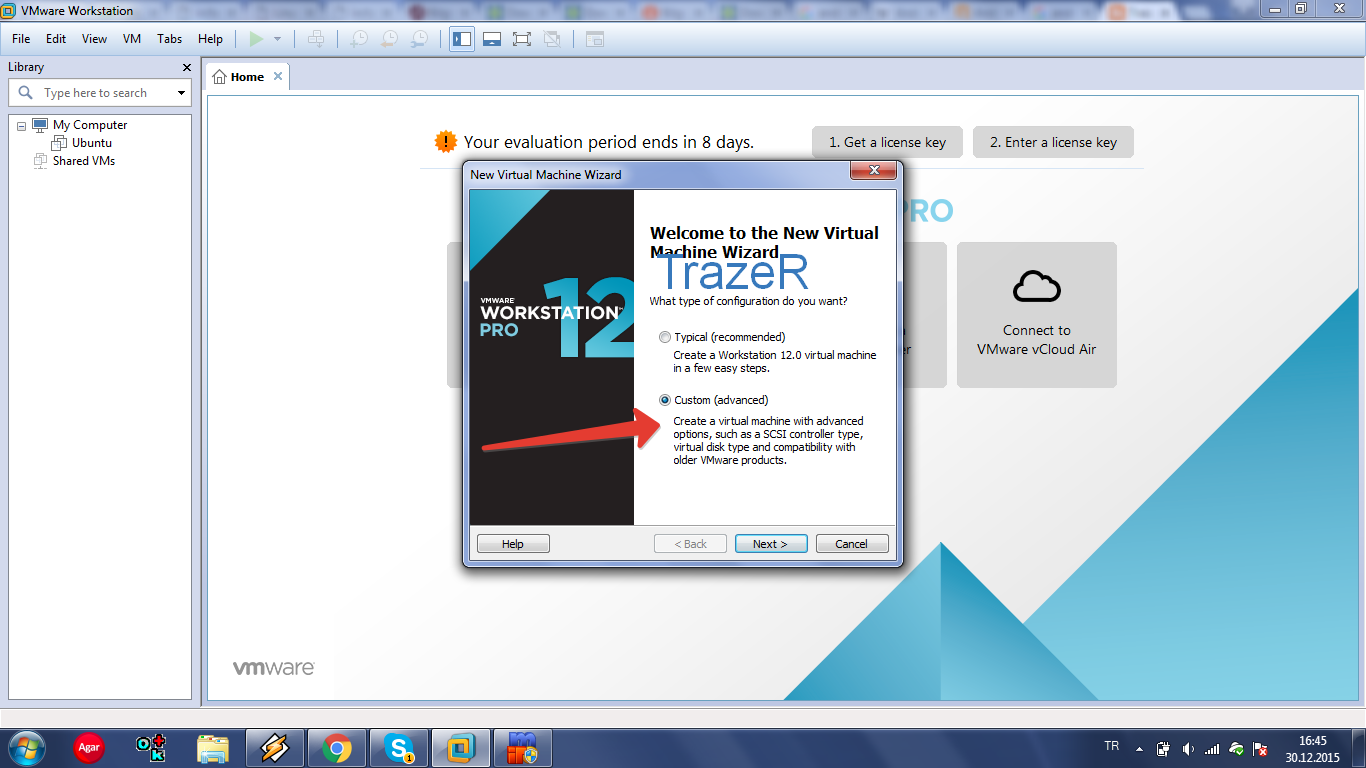Open the Help menu in menu bar
Image resolution: width=1366 pixels, height=768 pixels.
210,39
